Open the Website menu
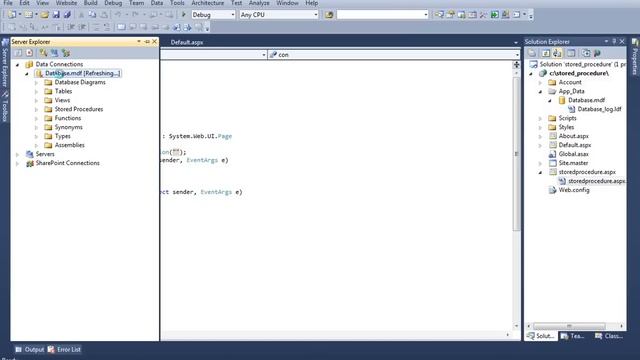 [x=66, y=3]
